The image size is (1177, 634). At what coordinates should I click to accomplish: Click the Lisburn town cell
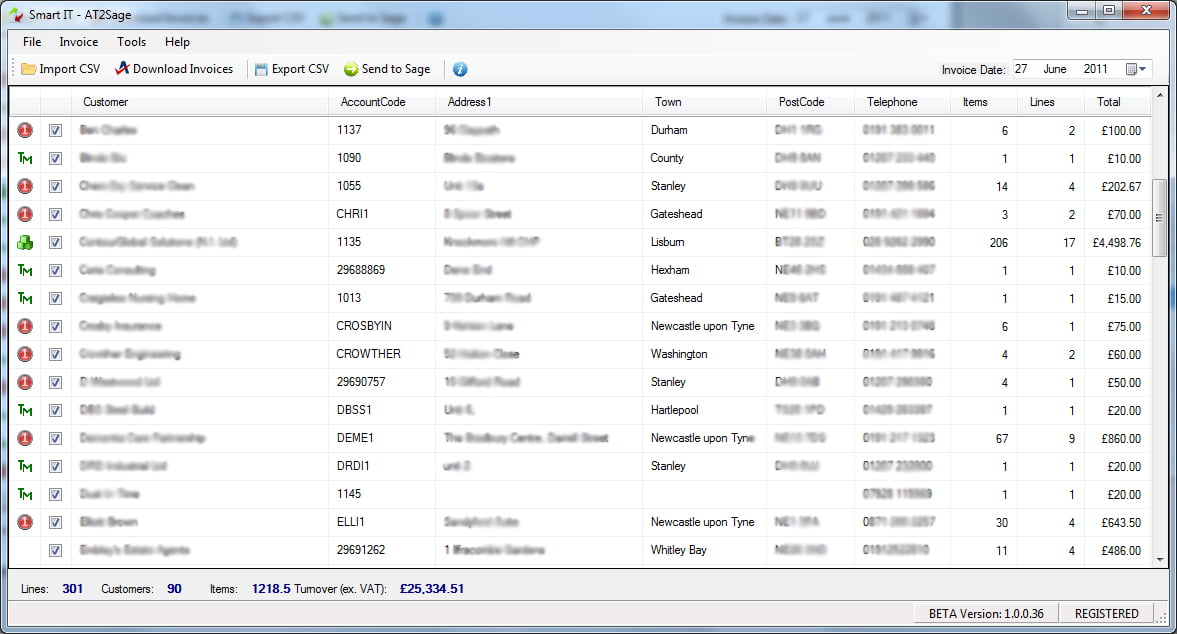[705, 242]
